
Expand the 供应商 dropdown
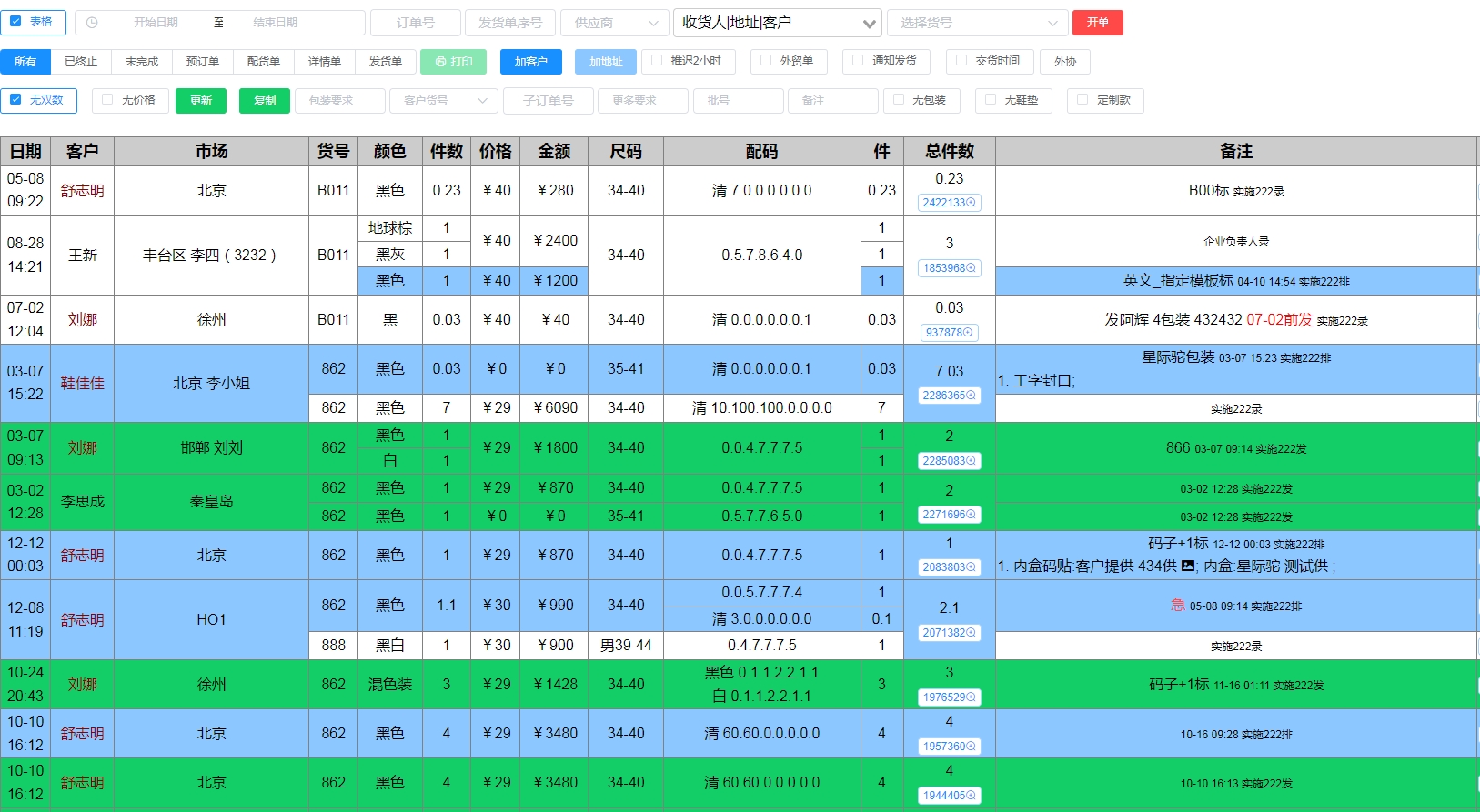click(615, 23)
